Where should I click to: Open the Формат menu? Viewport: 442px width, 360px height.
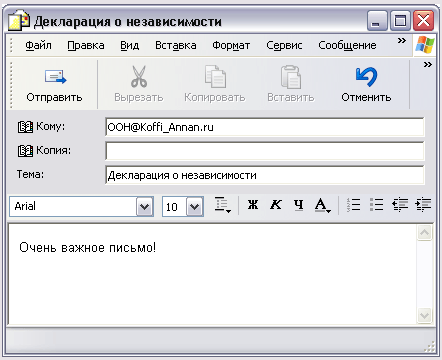pos(231,45)
